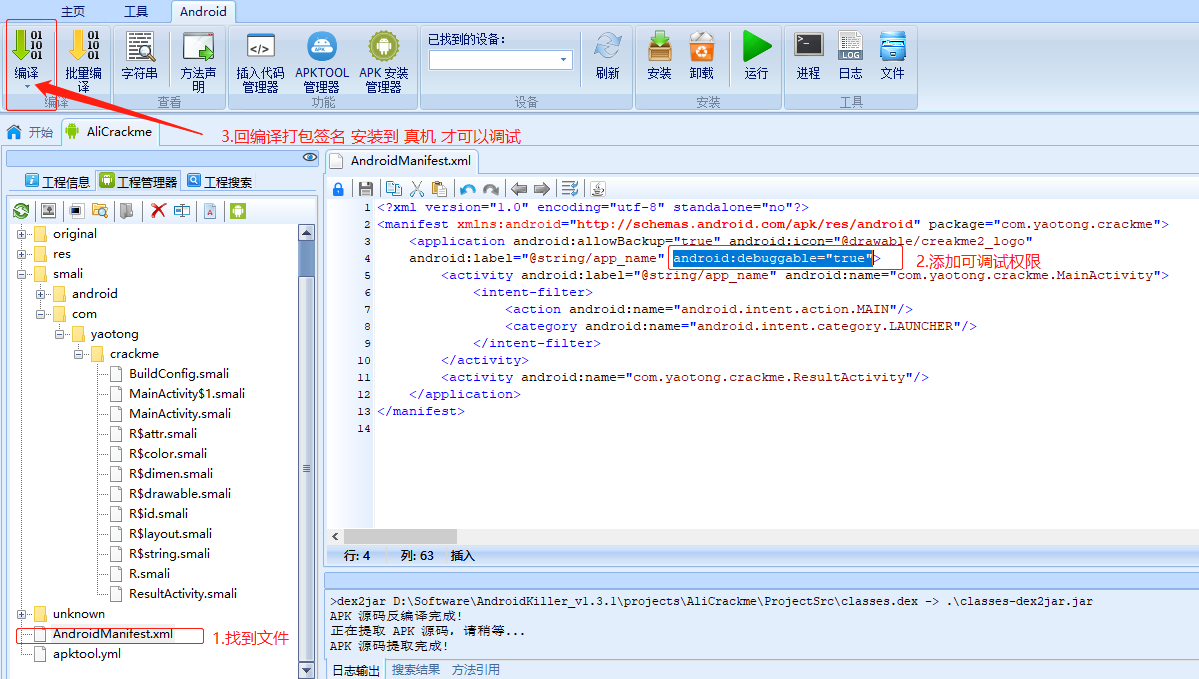Toggle the eye icon above project tabs
The image size is (1199, 679).
click(310, 158)
